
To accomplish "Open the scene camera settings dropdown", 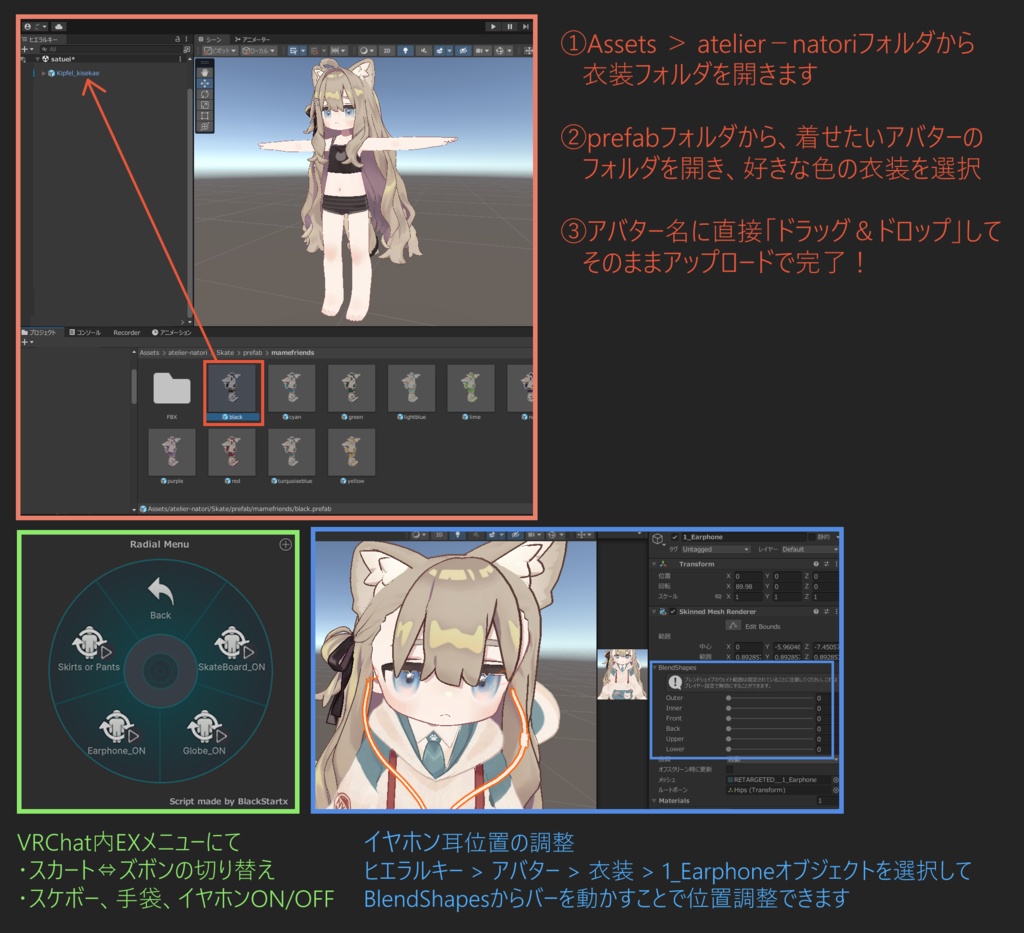I will [482, 50].
